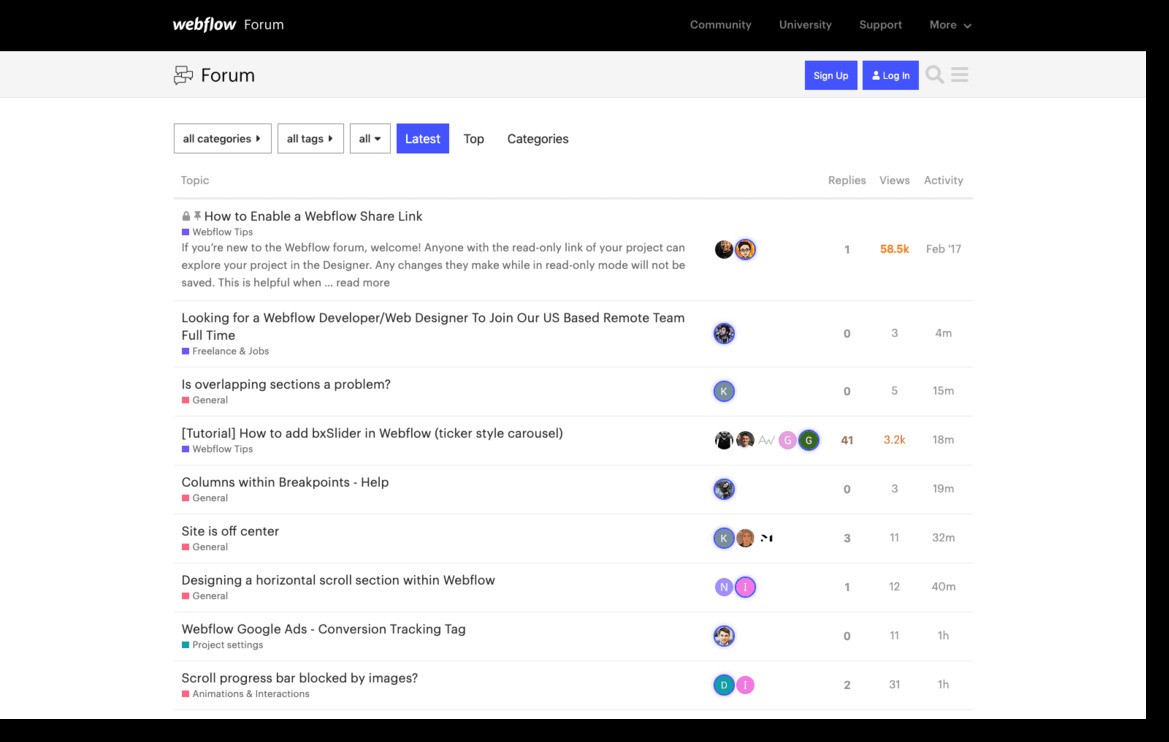Open Webflow Tips tag under bxSlider topic
This screenshot has width=1169, height=742.
pyautogui.click(x=217, y=449)
